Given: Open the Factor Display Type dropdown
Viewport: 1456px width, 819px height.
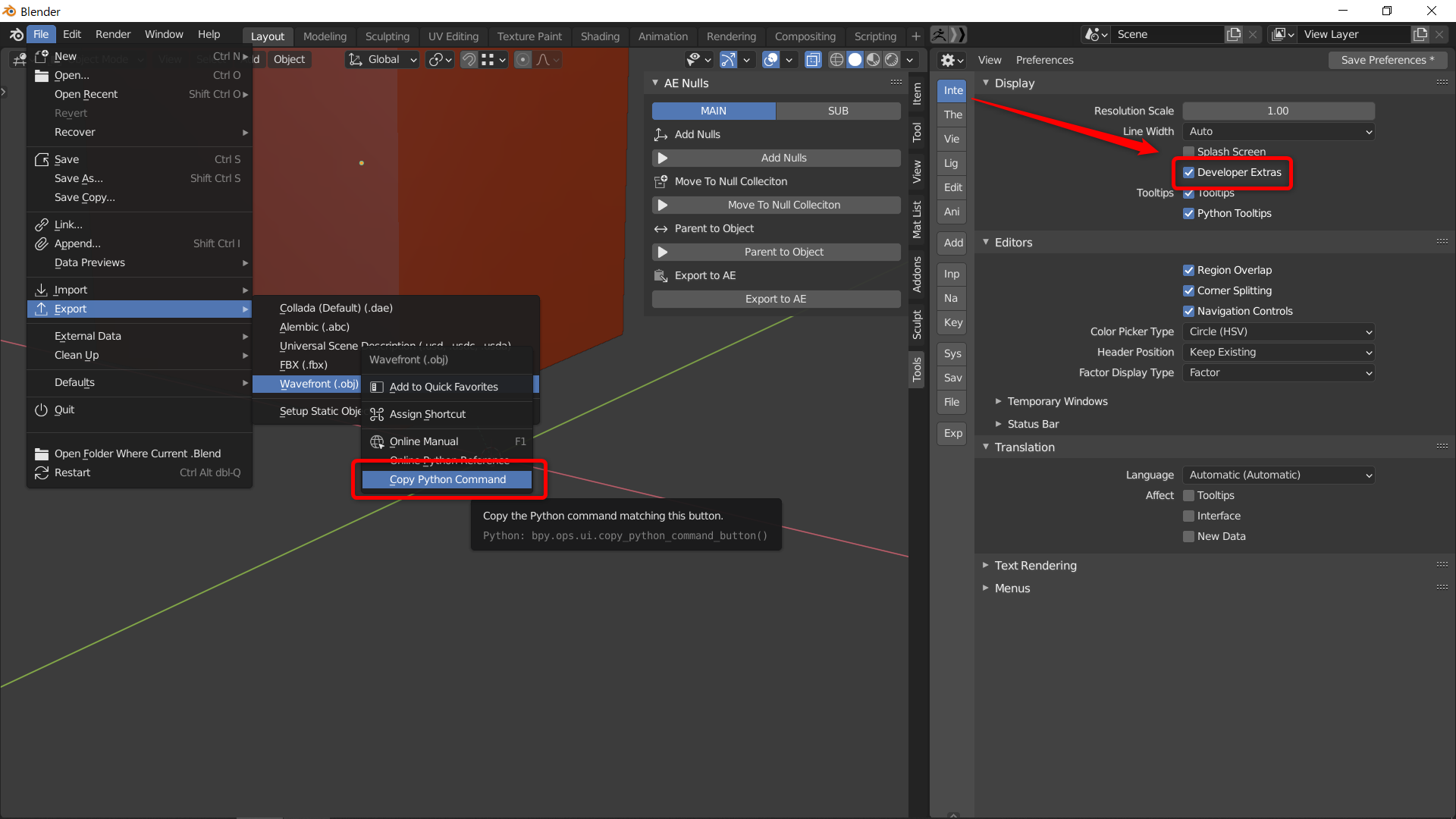Looking at the screenshot, I should (x=1279, y=373).
